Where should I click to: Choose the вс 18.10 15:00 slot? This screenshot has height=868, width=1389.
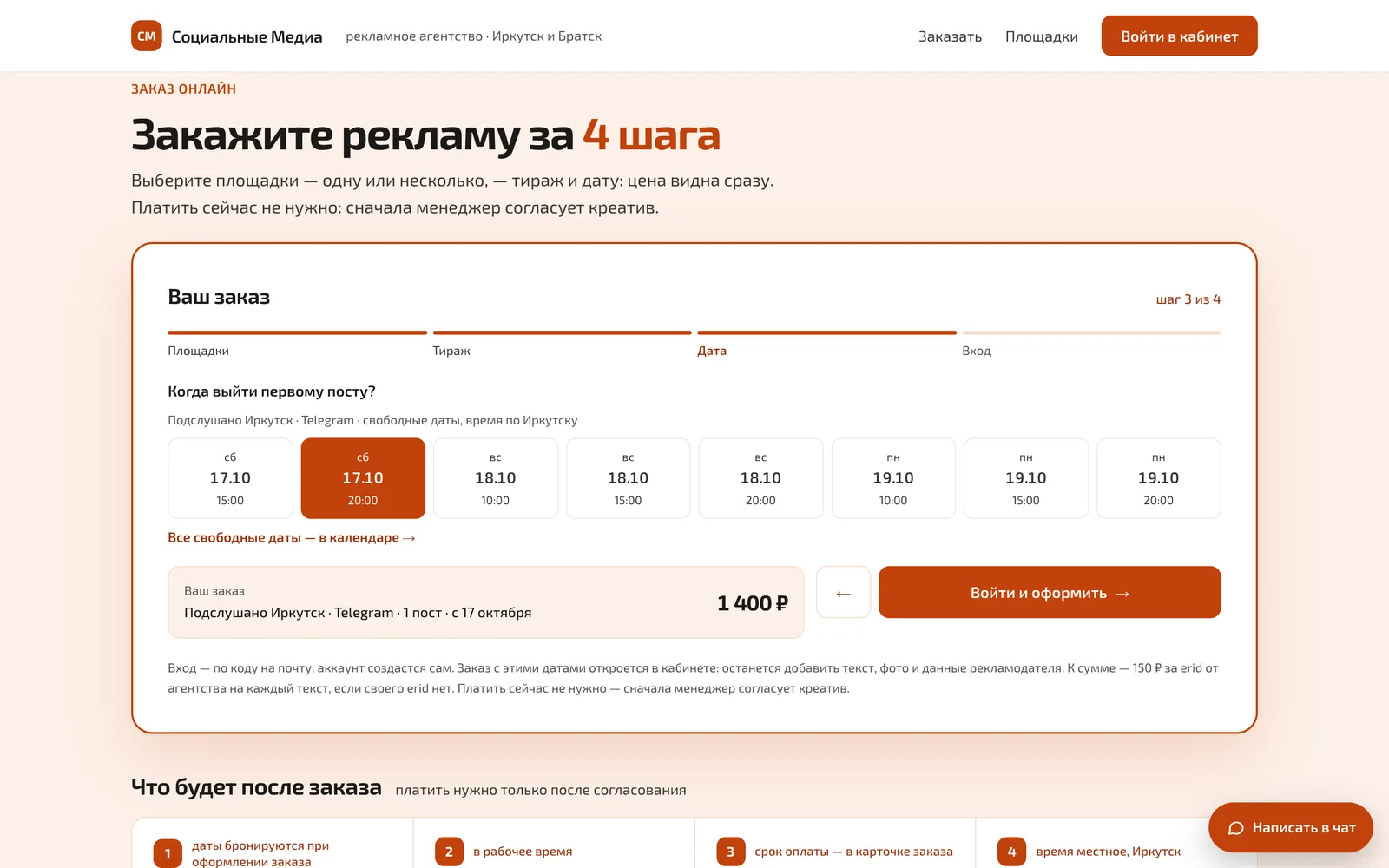(x=628, y=478)
